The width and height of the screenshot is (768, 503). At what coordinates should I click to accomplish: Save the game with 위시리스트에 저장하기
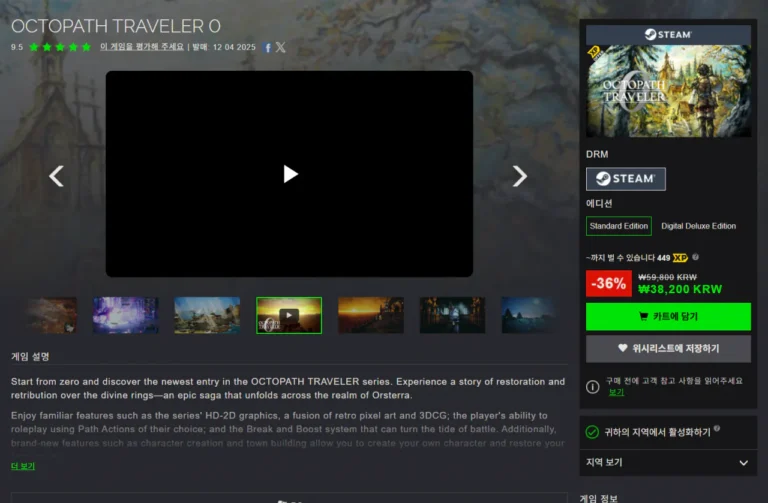(667, 348)
